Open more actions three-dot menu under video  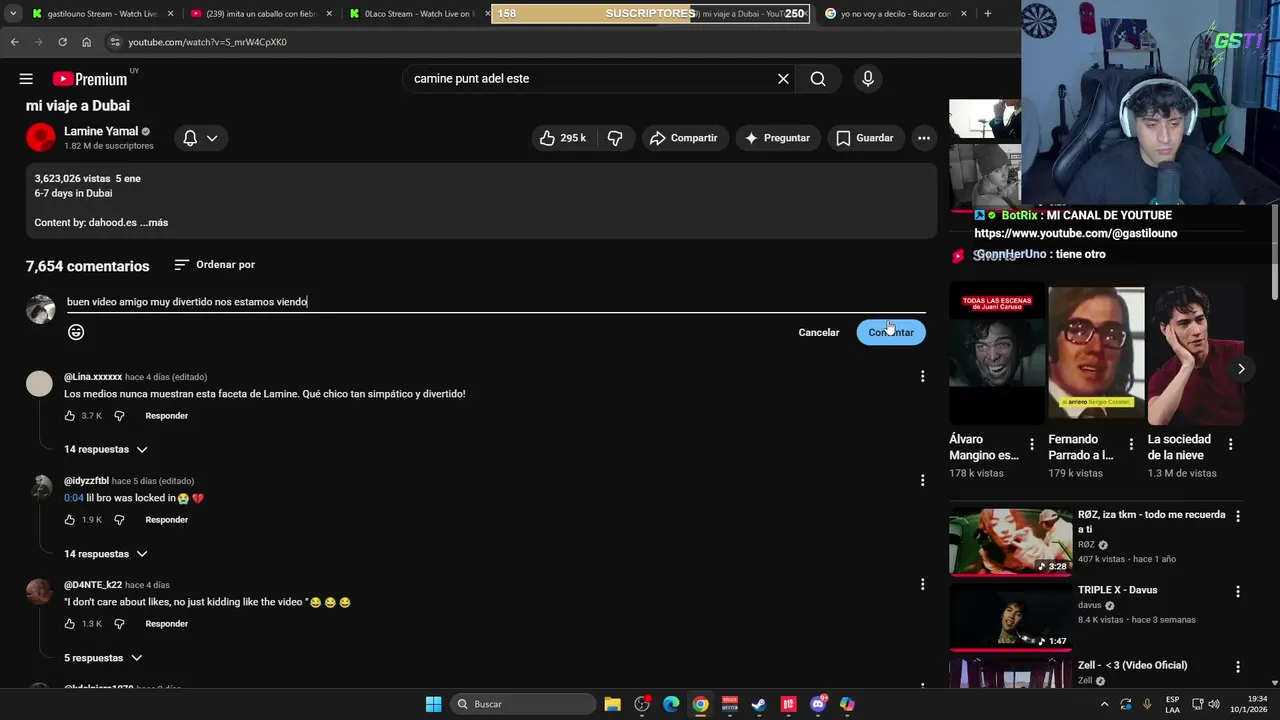pos(924,138)
